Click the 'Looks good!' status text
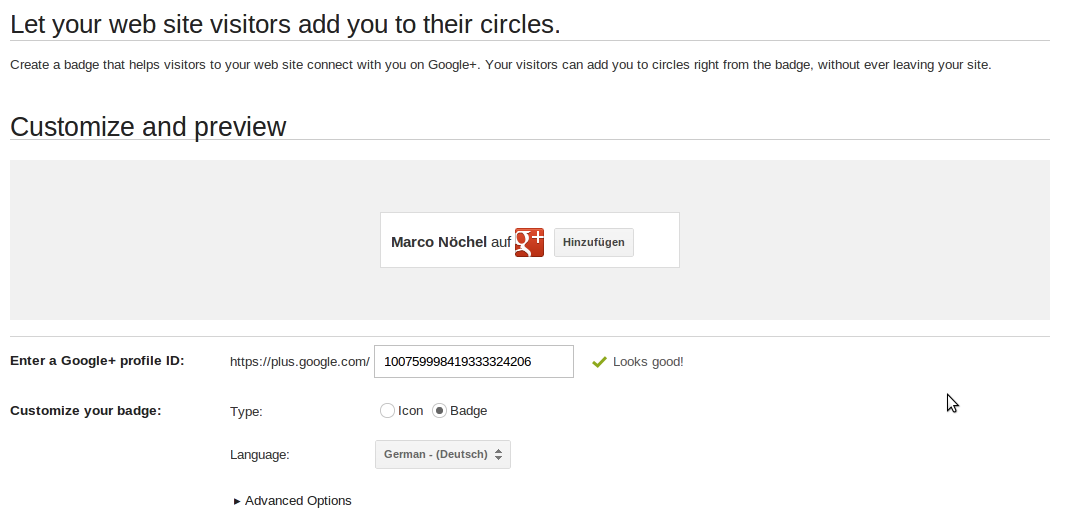Image resolution: width=1082 pixels, height=518 pixels. tap(648, 361)
